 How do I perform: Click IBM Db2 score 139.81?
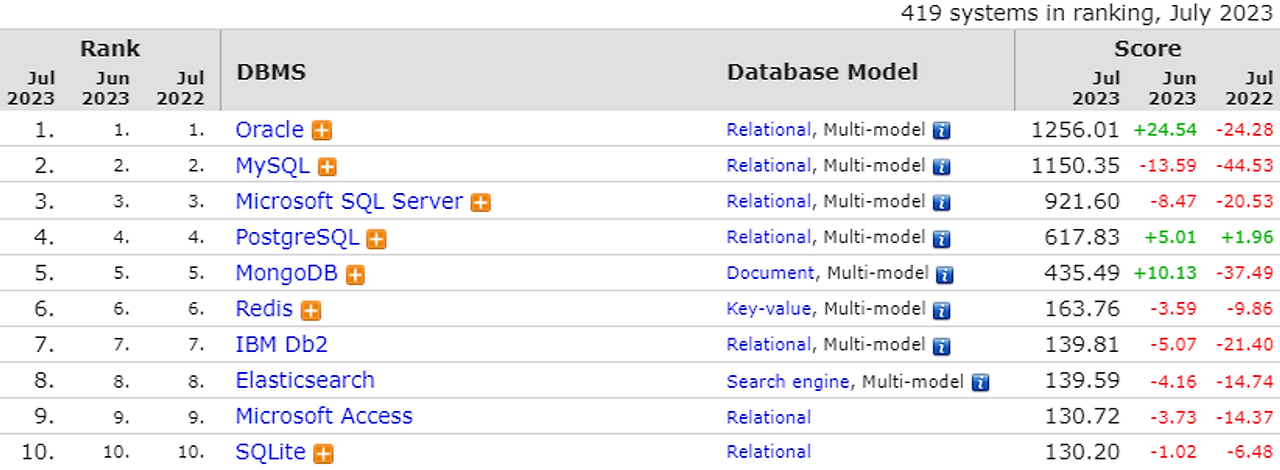coord(1083,345)
